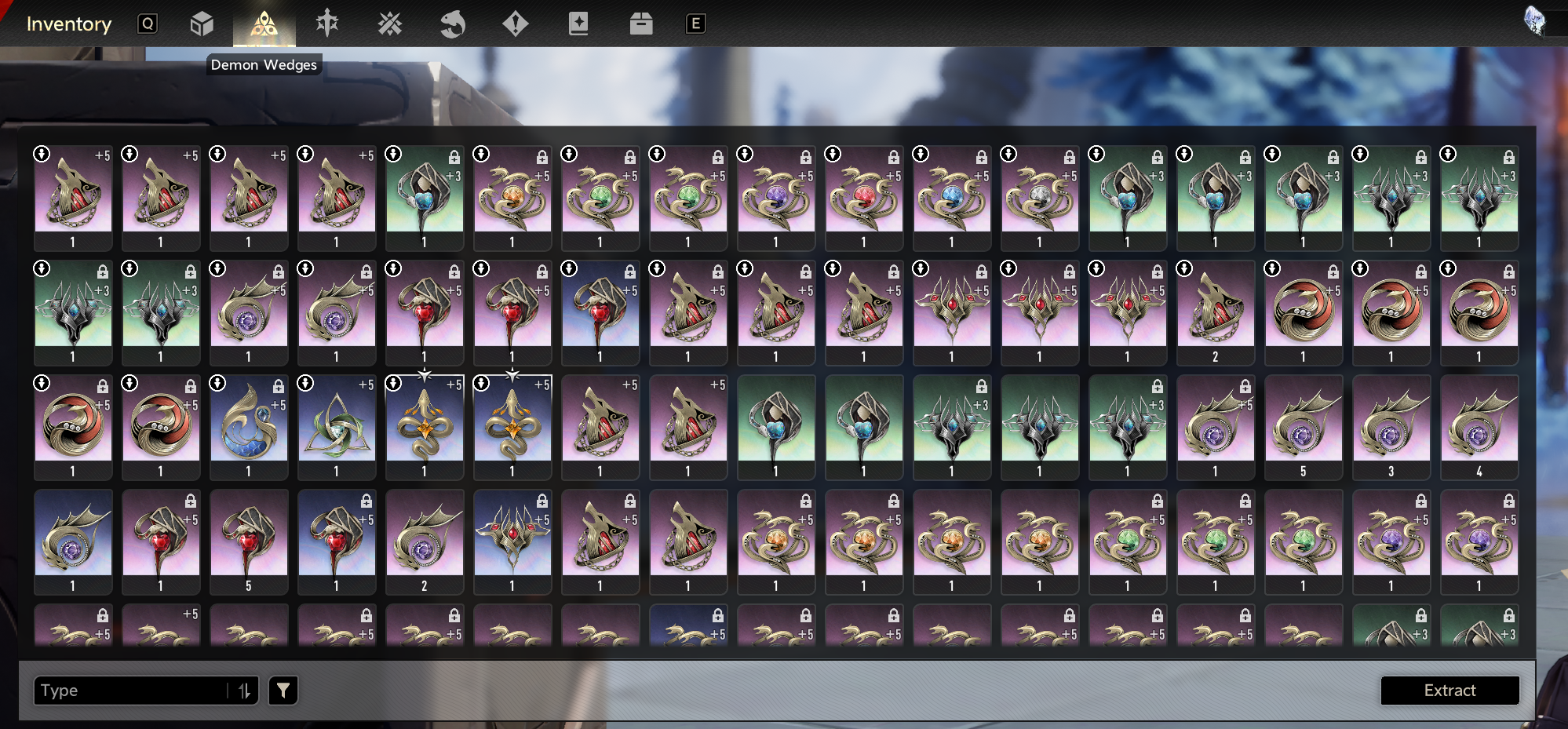The height and width of the screenshot is (729, 1568).
Task: Select the blue fish-tail wedge
Action: [x=249, y=427]
